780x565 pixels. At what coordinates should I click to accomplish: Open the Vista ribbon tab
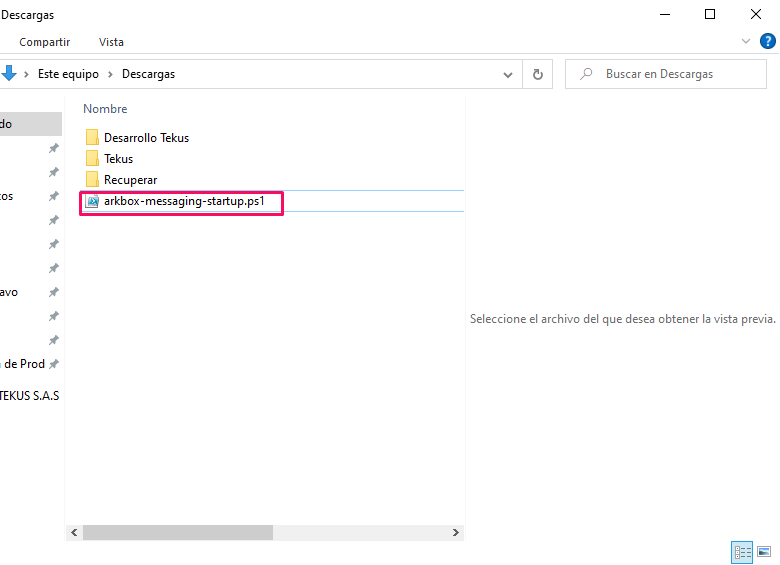111,42
